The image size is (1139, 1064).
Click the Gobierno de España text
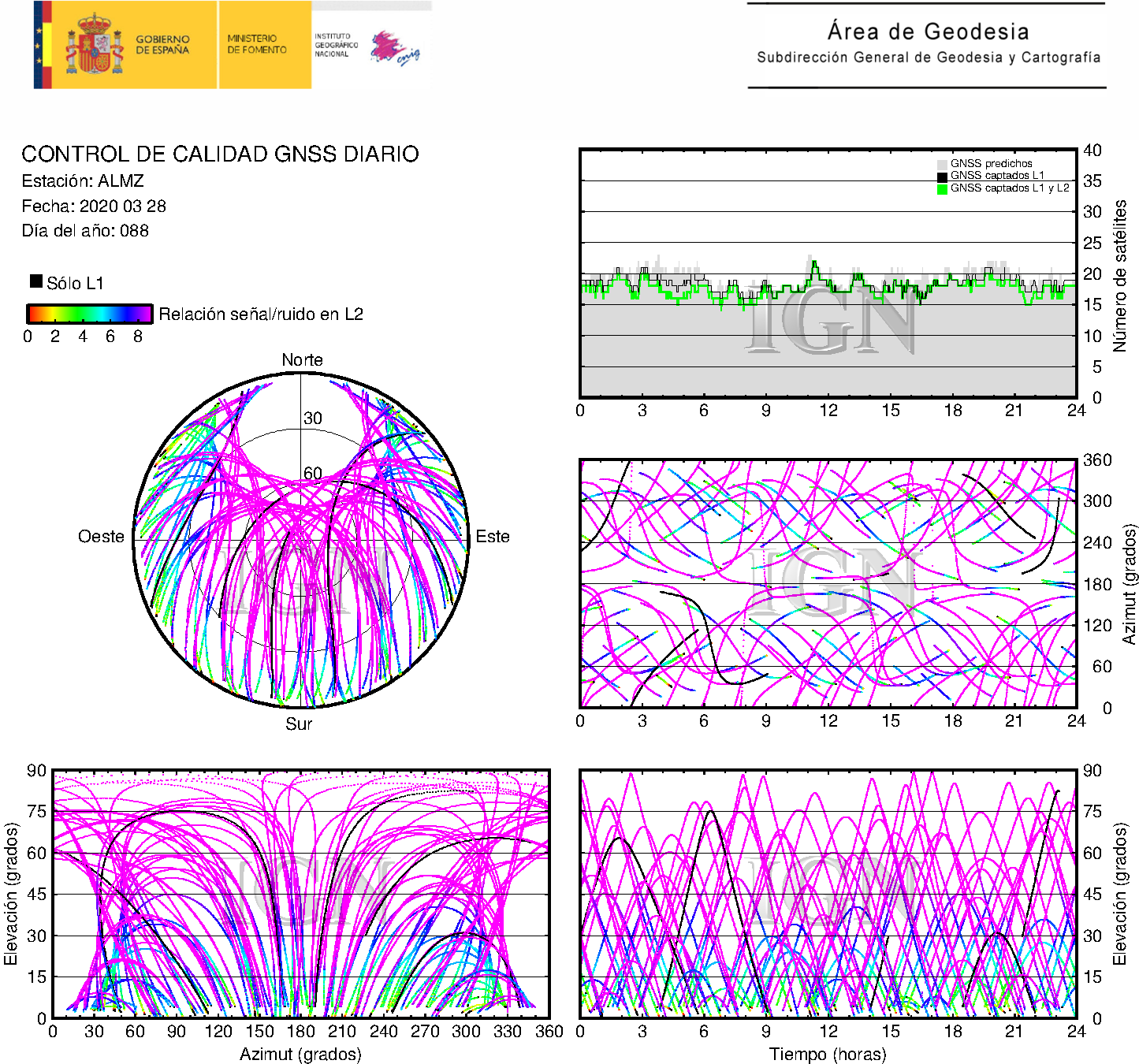coord(162,45)
